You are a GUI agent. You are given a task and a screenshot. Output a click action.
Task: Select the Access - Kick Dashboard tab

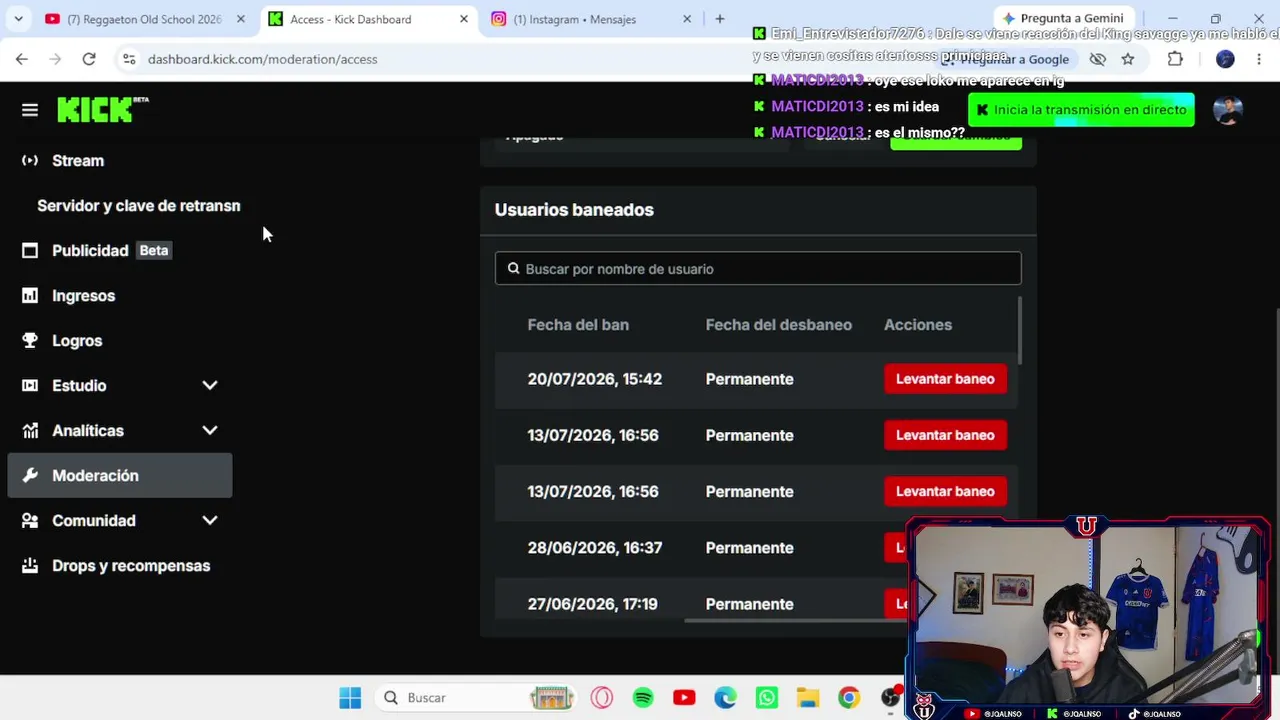click(369, 19)
